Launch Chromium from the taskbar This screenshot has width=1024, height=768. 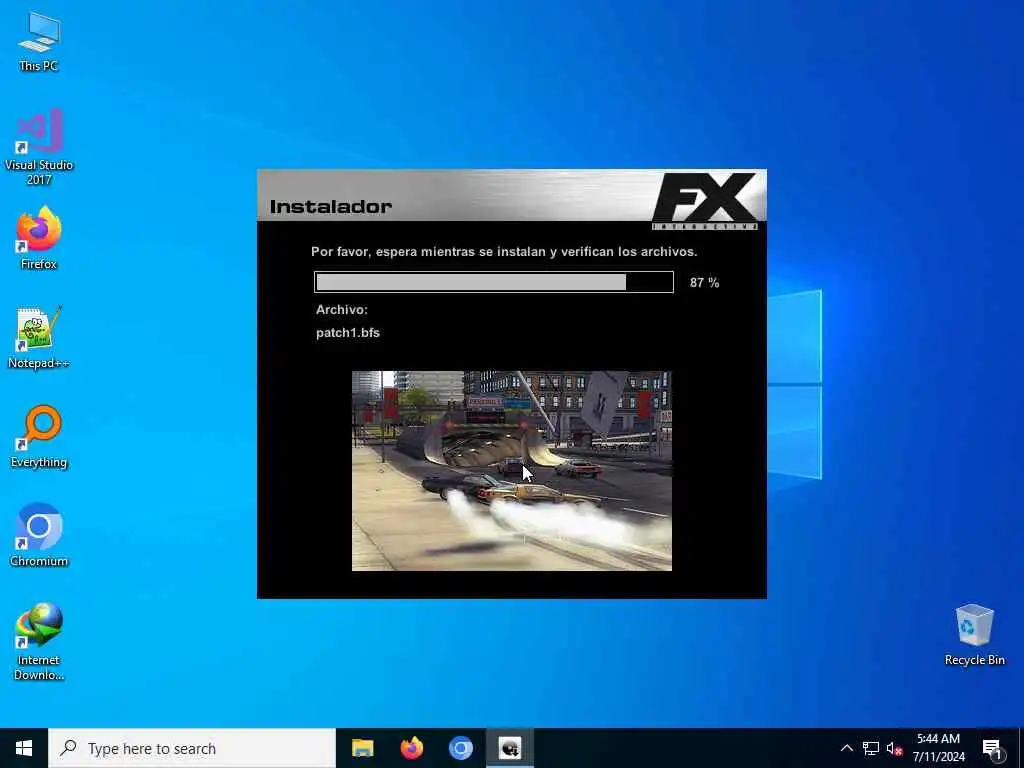click(460, 748)
